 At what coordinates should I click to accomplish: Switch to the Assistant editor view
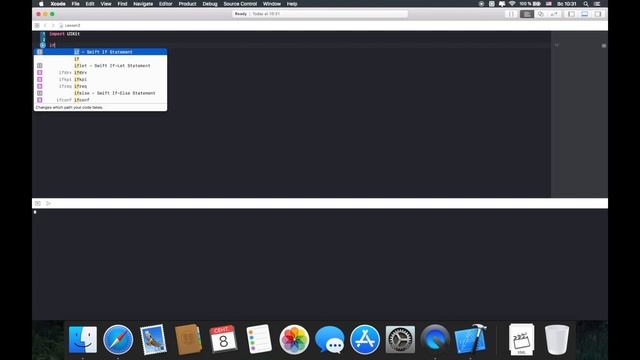coord(540,14)
